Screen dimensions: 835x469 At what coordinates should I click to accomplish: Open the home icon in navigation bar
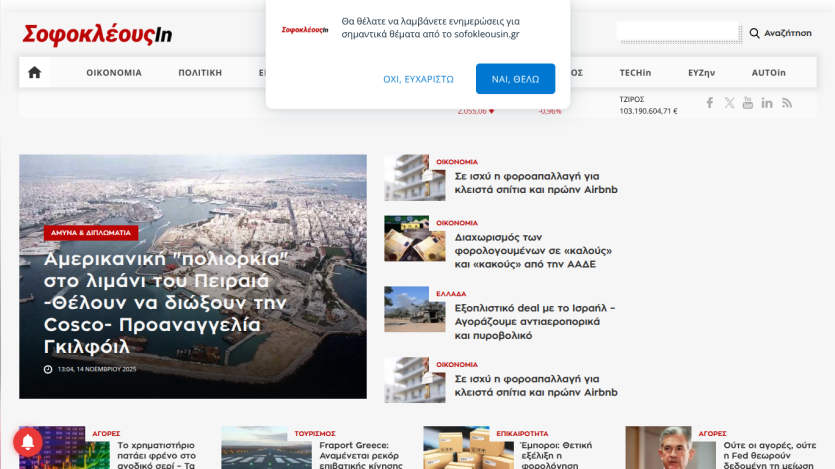[35, 72]
